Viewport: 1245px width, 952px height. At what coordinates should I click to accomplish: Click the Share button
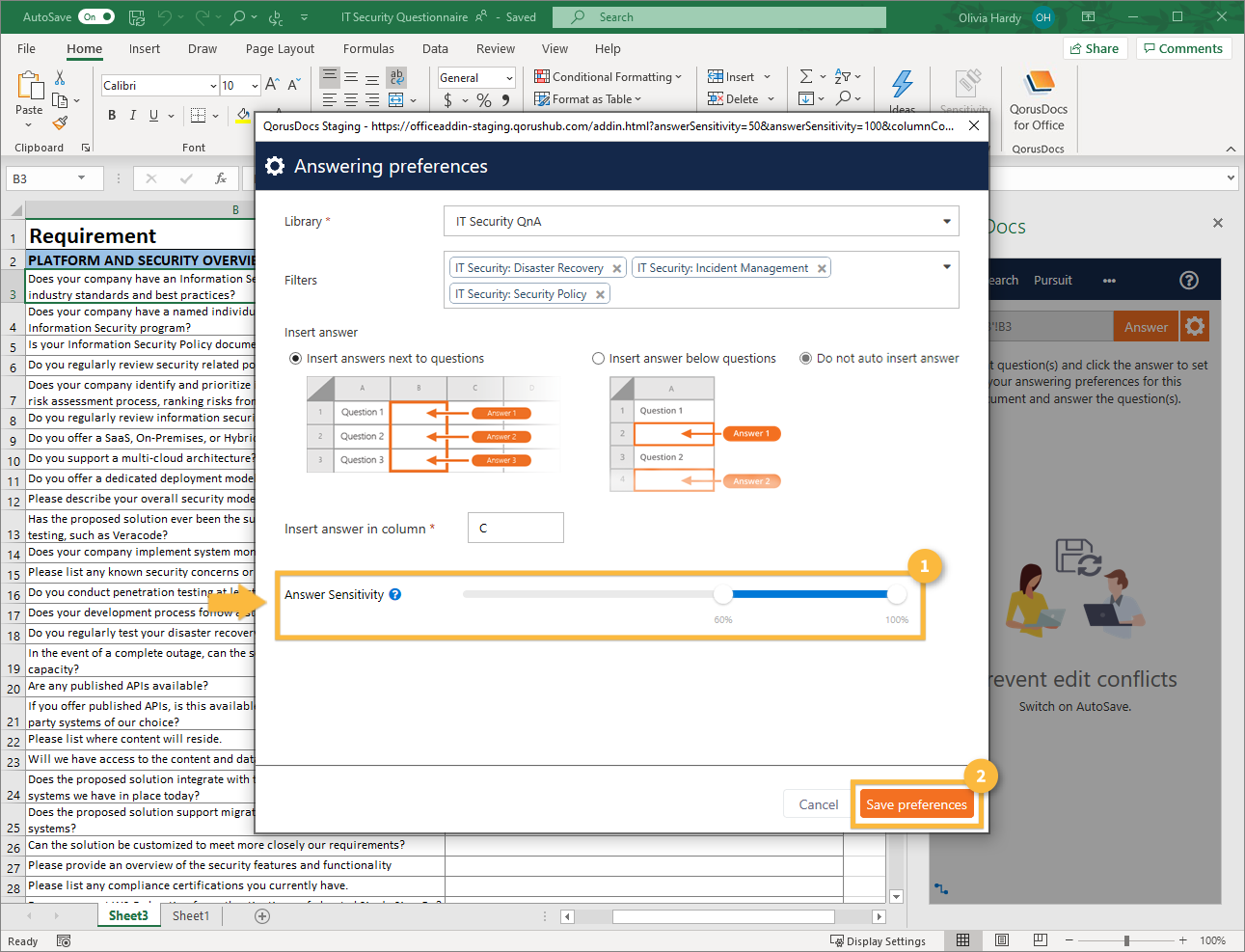1096,48
